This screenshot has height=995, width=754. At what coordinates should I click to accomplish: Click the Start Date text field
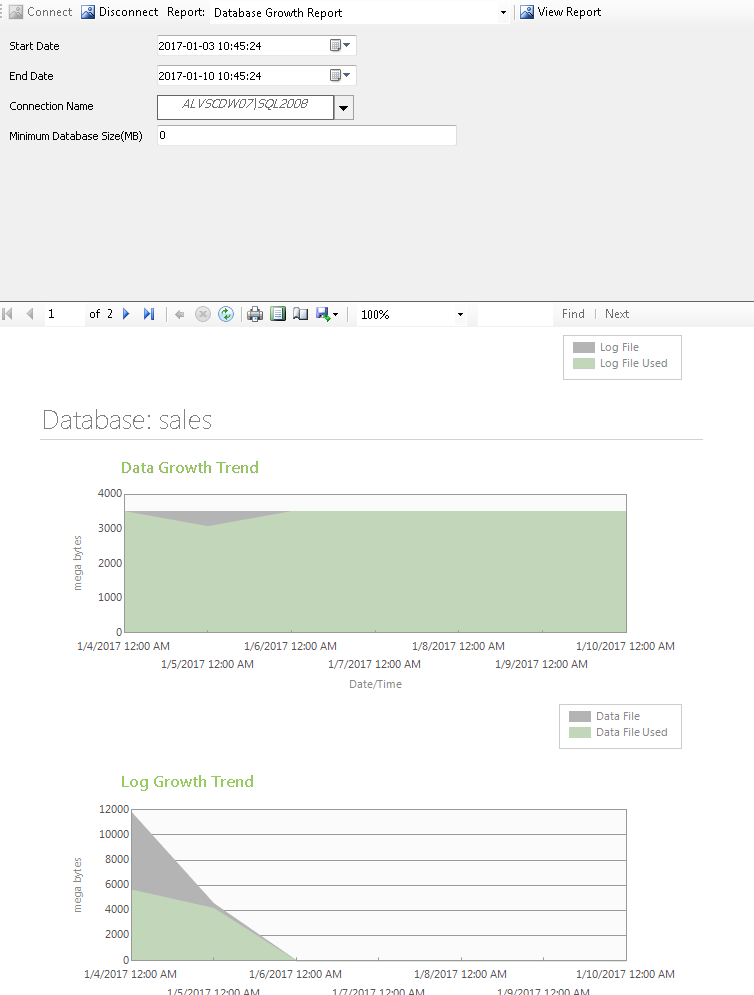pyautogui.click(x=240, y=46)
